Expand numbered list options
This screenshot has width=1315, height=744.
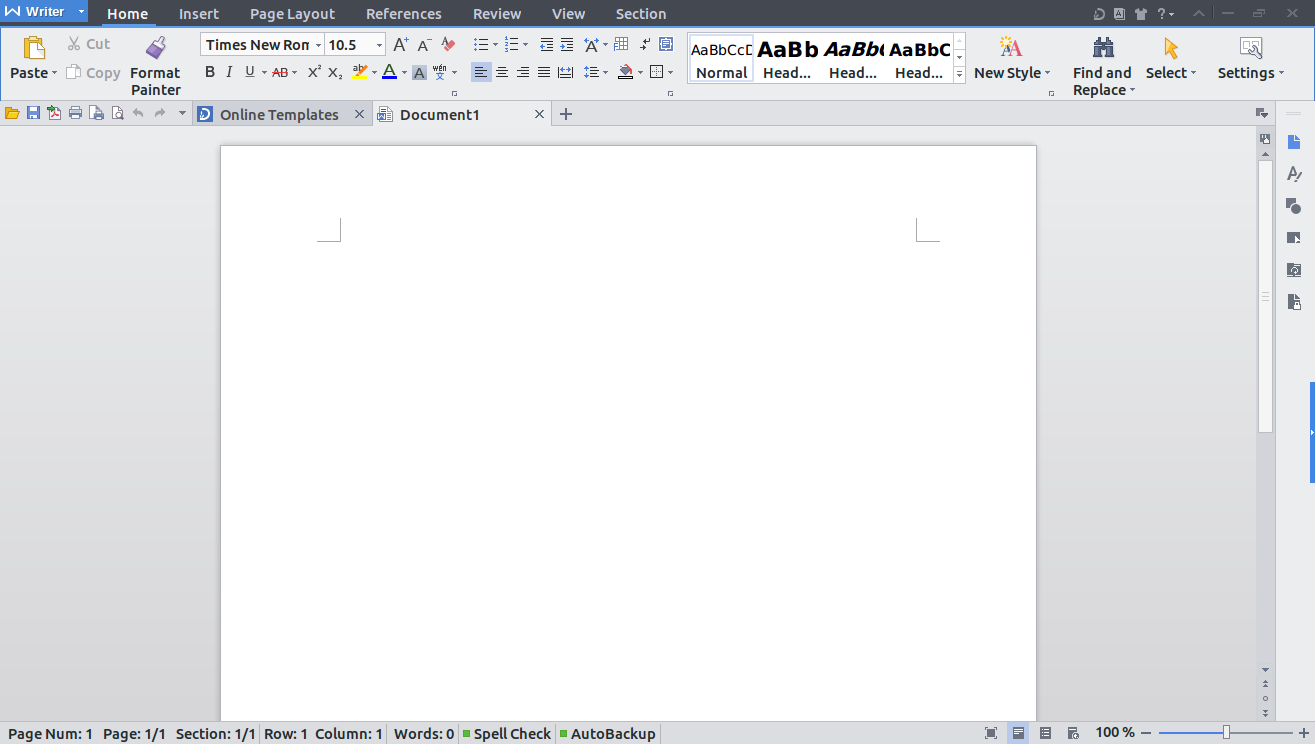[526, 45]
